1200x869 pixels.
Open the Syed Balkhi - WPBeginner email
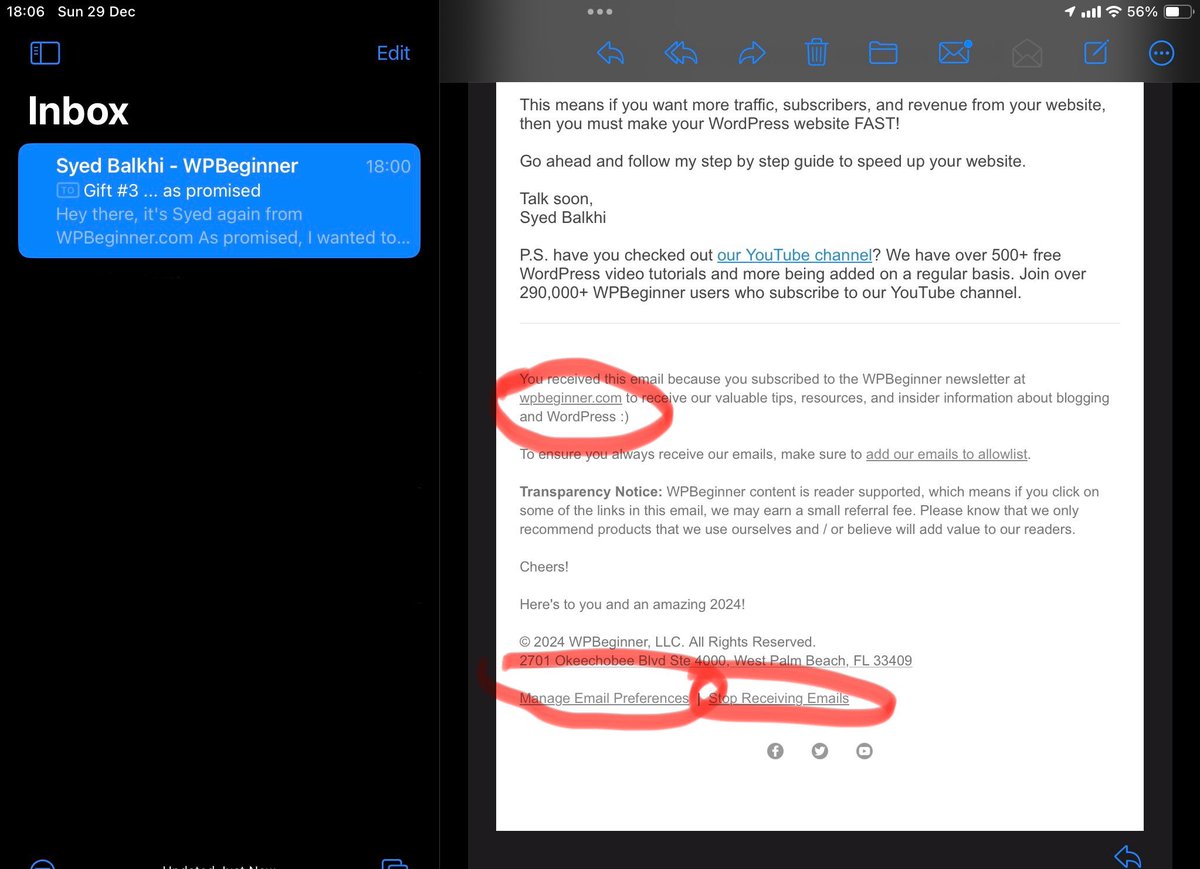tap(219, 201)
